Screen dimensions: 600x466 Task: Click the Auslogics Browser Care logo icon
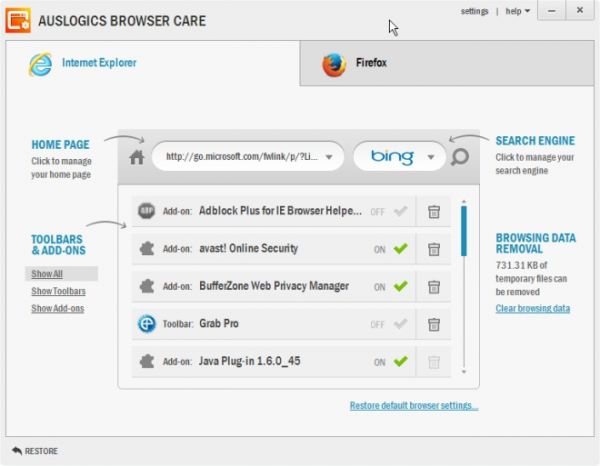(18, 20)
